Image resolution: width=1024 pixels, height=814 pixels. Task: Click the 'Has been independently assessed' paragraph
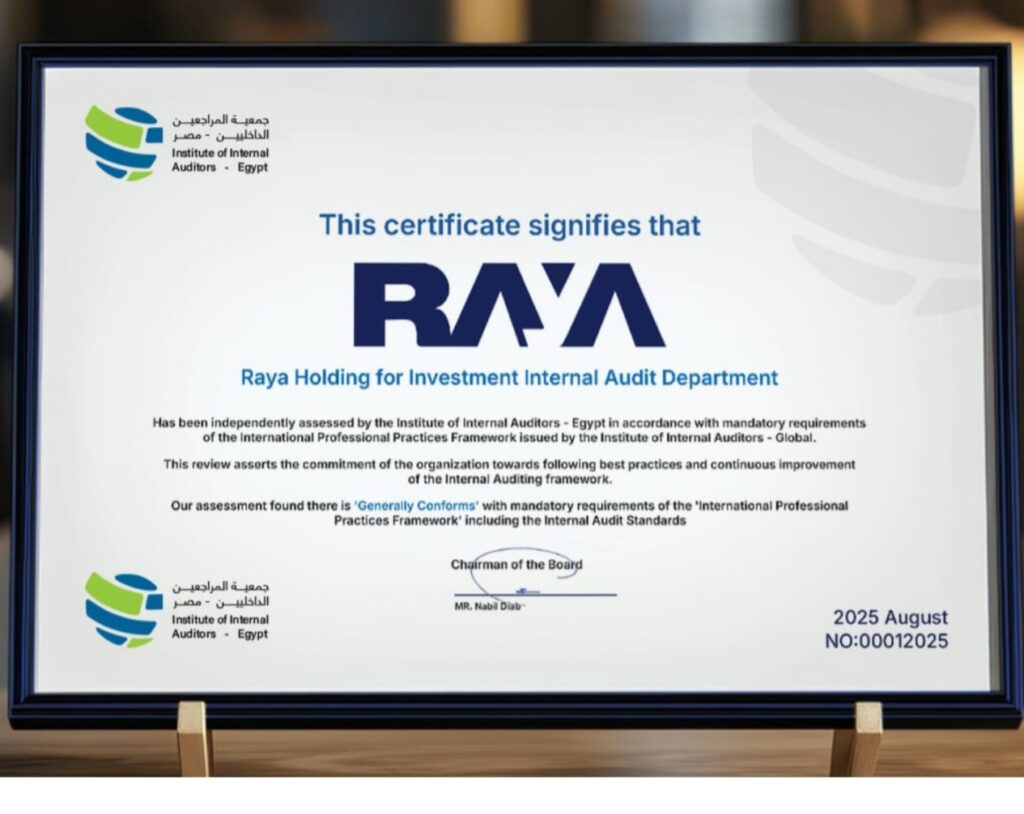click(509, 430)
